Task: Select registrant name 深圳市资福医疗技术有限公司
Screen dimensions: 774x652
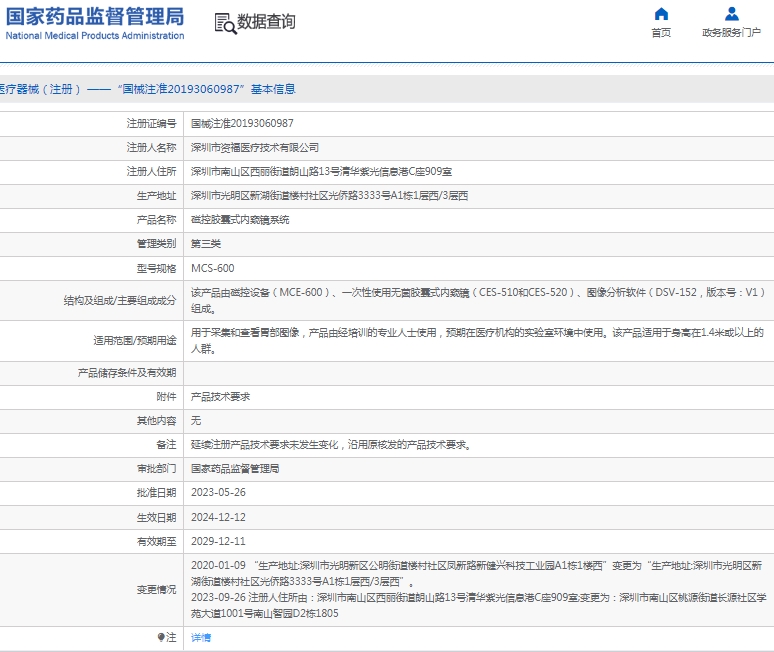Action: click(255, 148)
